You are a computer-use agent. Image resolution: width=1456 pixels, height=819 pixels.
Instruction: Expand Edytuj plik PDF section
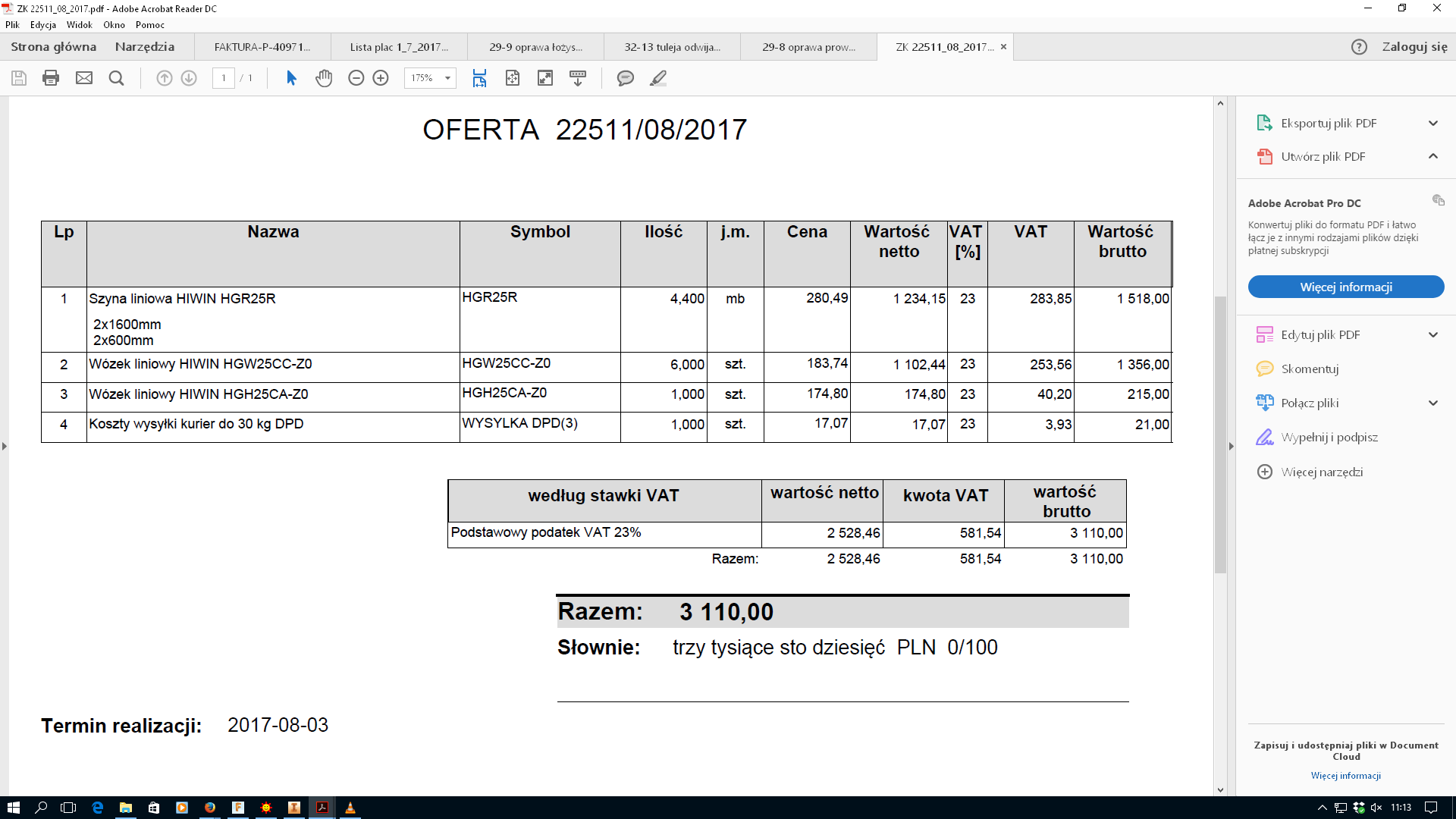click(1433, 334)
